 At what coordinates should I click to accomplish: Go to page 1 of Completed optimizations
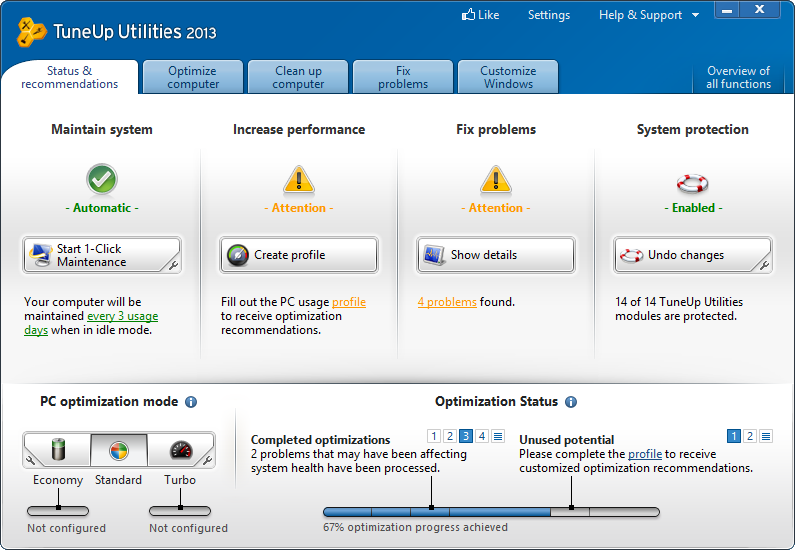[433, 436]
